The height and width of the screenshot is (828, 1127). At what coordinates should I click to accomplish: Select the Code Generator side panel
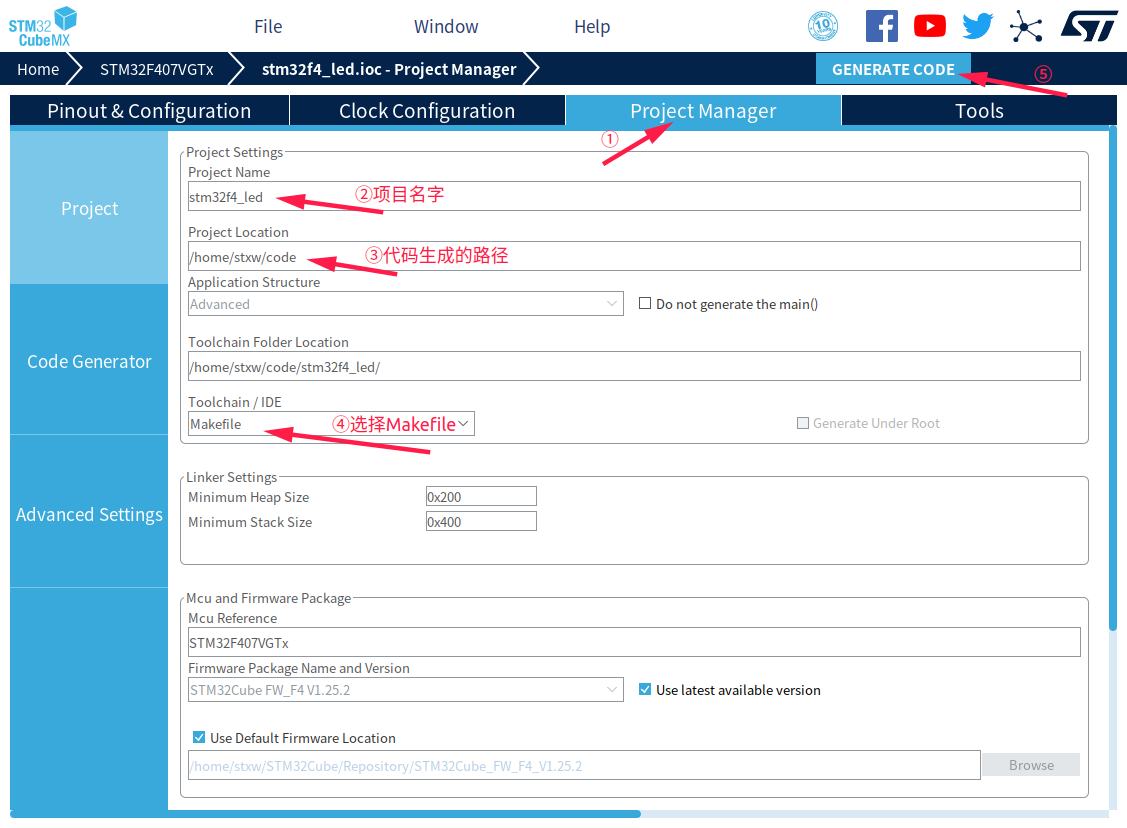[89, 361]
